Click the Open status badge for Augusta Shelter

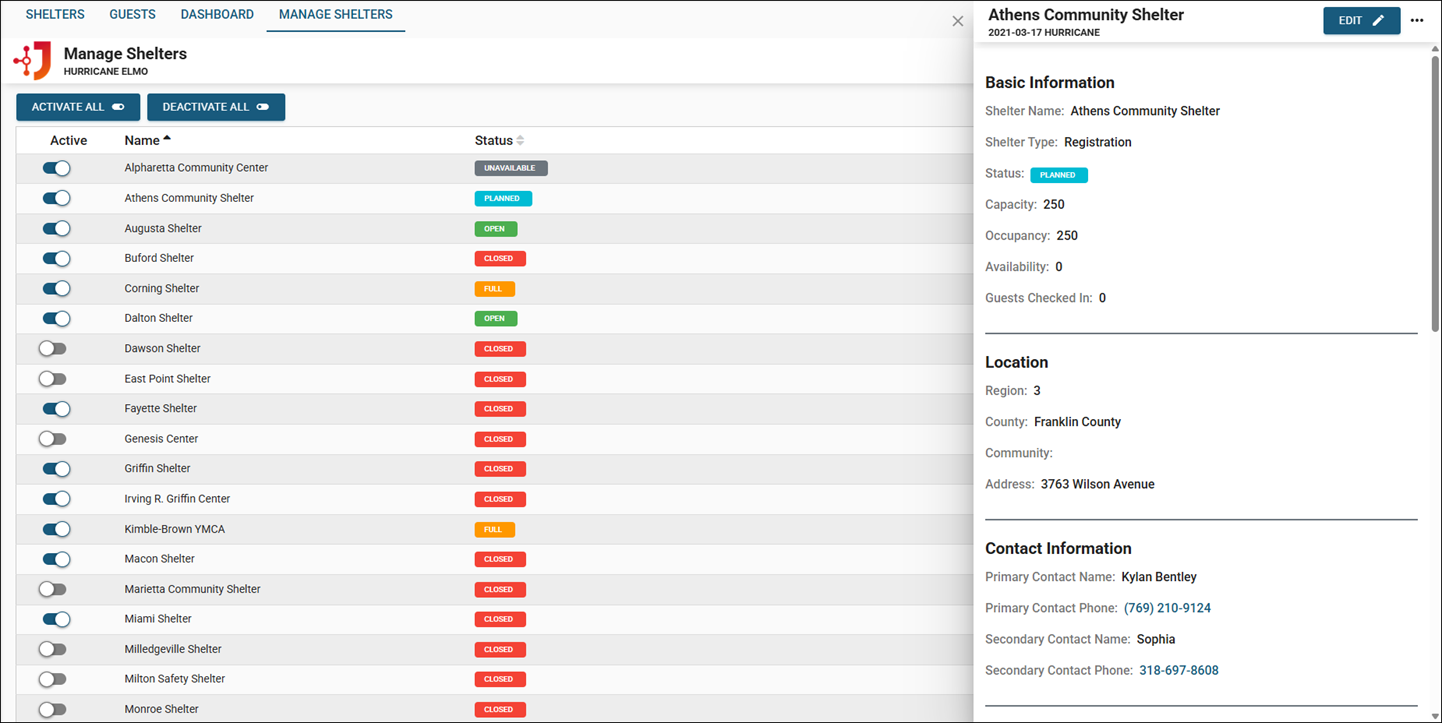(x=495, y=229)
